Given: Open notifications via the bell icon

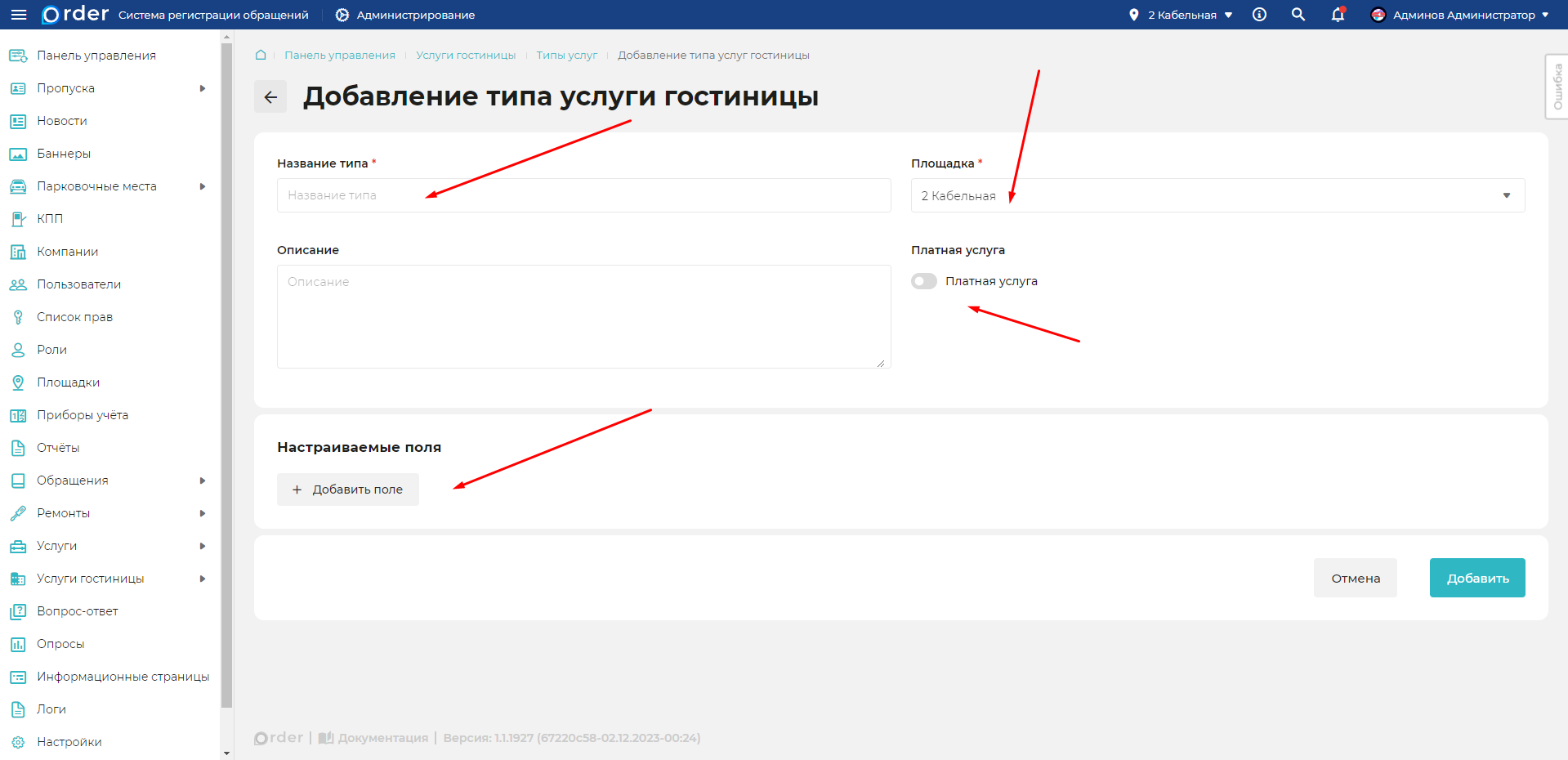Looking at the screenshot, I should pos(1337,14).
